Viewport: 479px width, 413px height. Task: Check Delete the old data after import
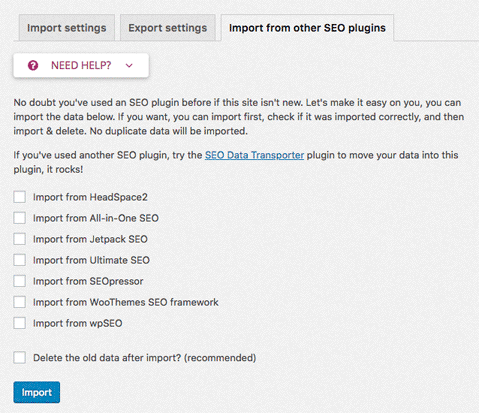point(20,358)
